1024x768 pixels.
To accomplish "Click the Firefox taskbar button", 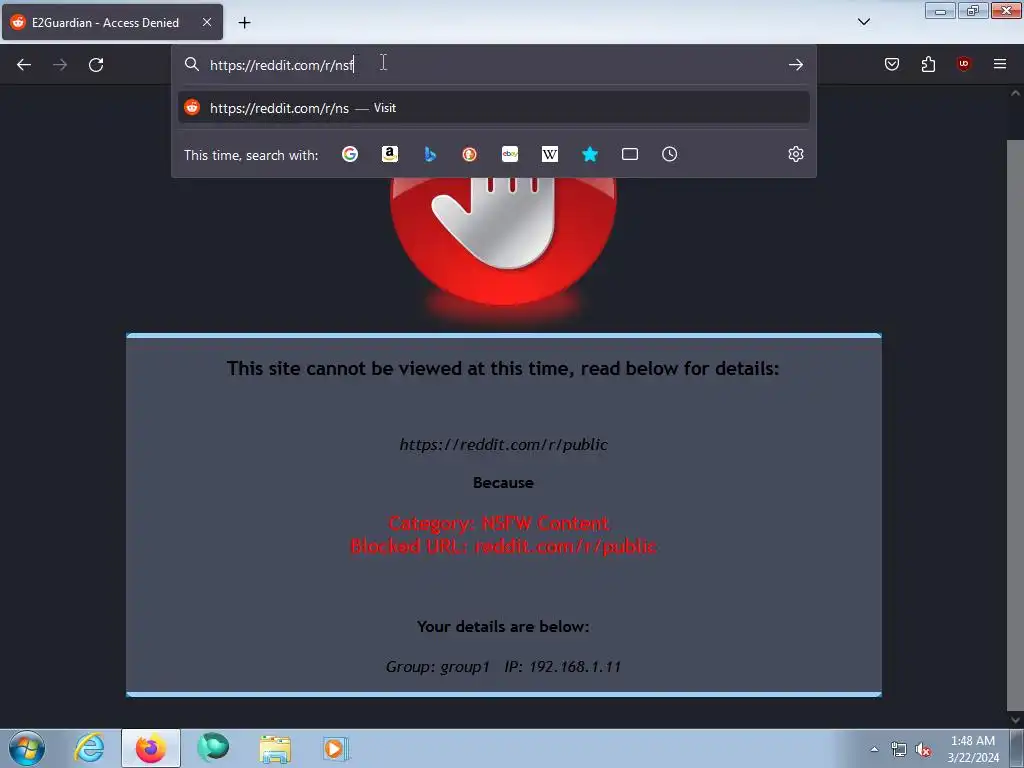I will (151, 748).
